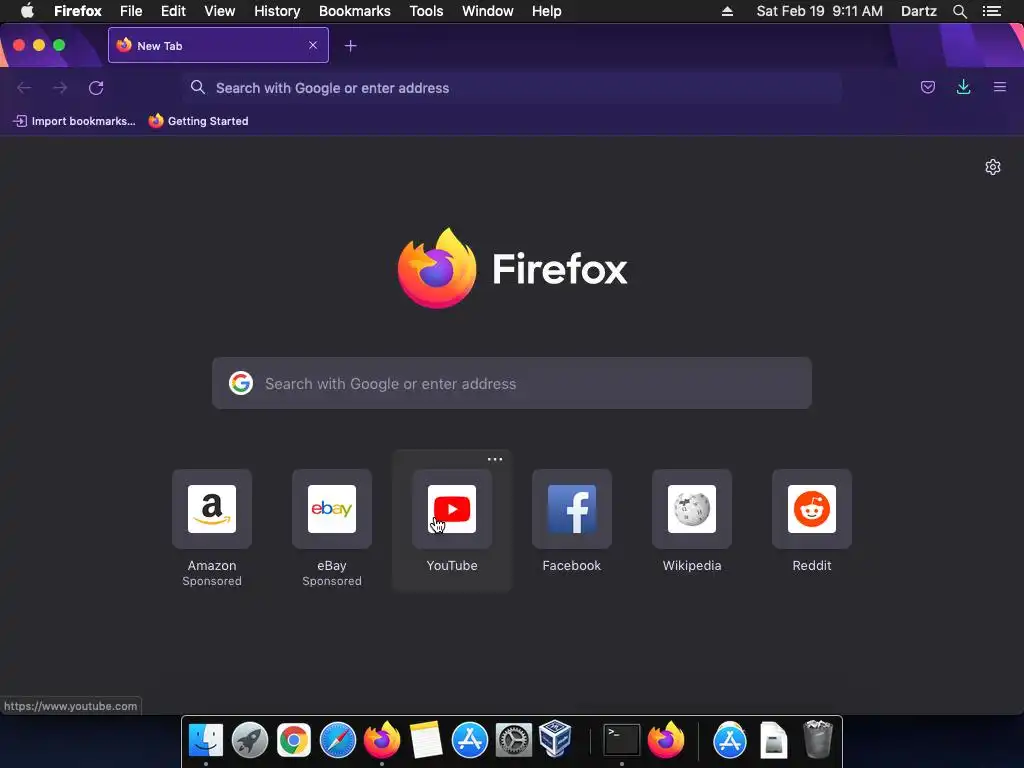Click the Google logo in search box
This screenshot has width=1024, height=768.
click(241, 383)
